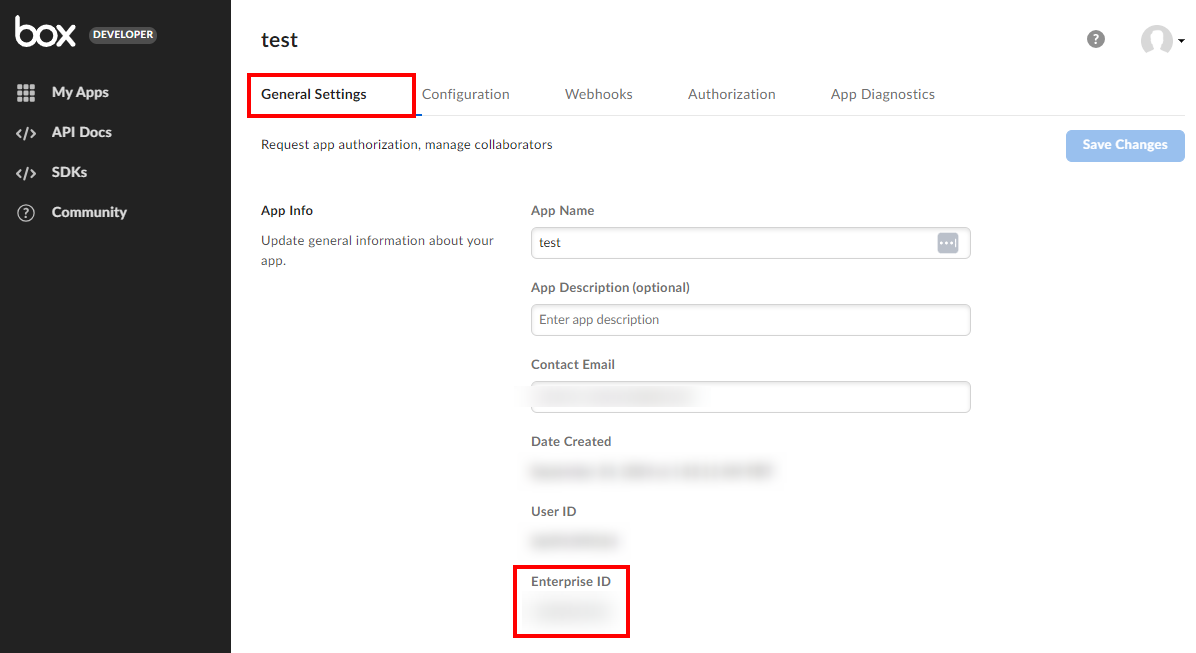Click the SDKs code bracket icon

pyautogui.click(x=26, y=173)
